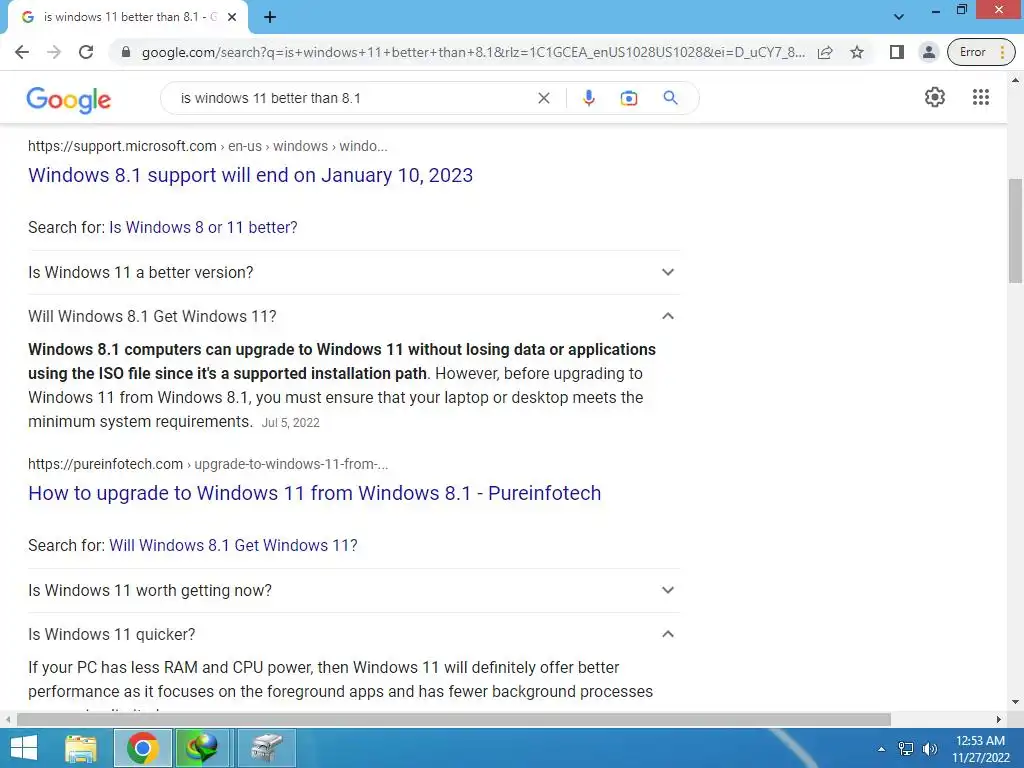This screenshot has width=1024, height=768.
Task: Submit search with magnifier icon
Action: 670,98
